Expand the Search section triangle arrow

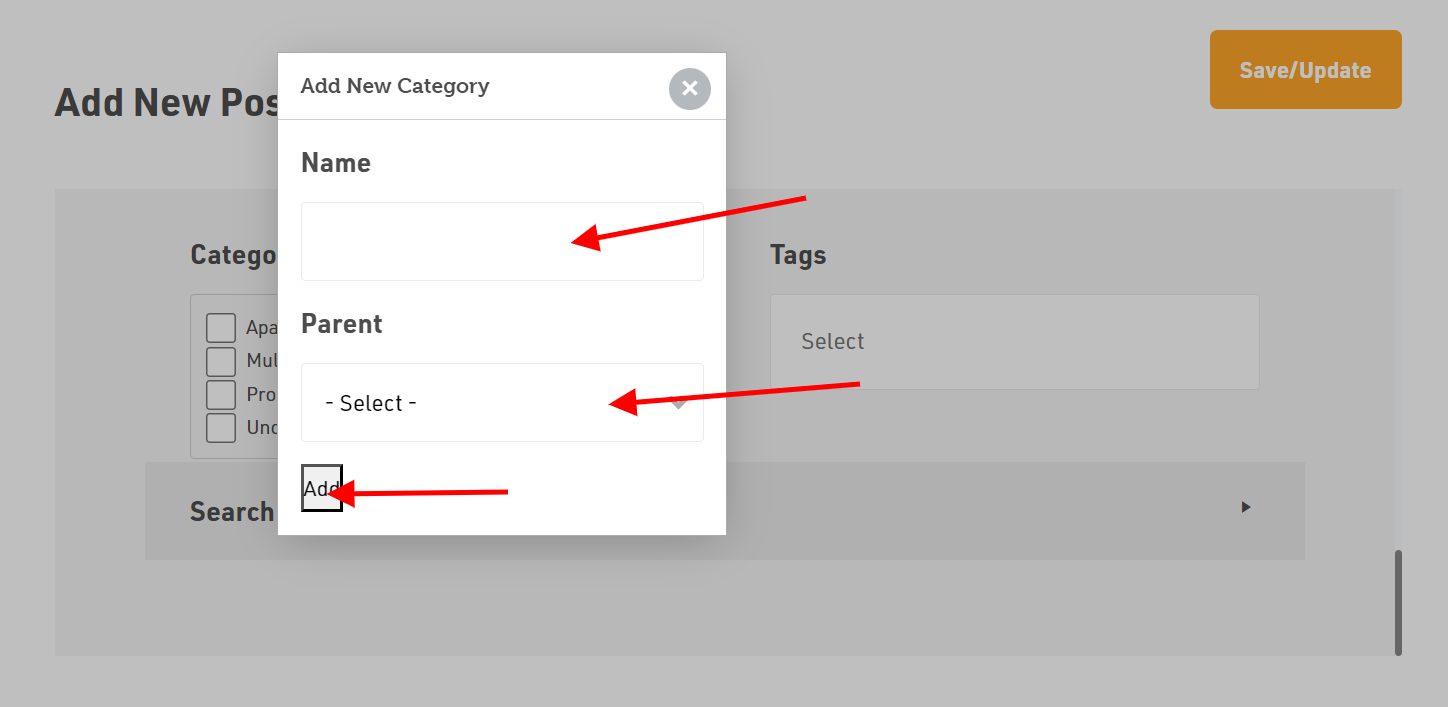[x=1246, y=507]
